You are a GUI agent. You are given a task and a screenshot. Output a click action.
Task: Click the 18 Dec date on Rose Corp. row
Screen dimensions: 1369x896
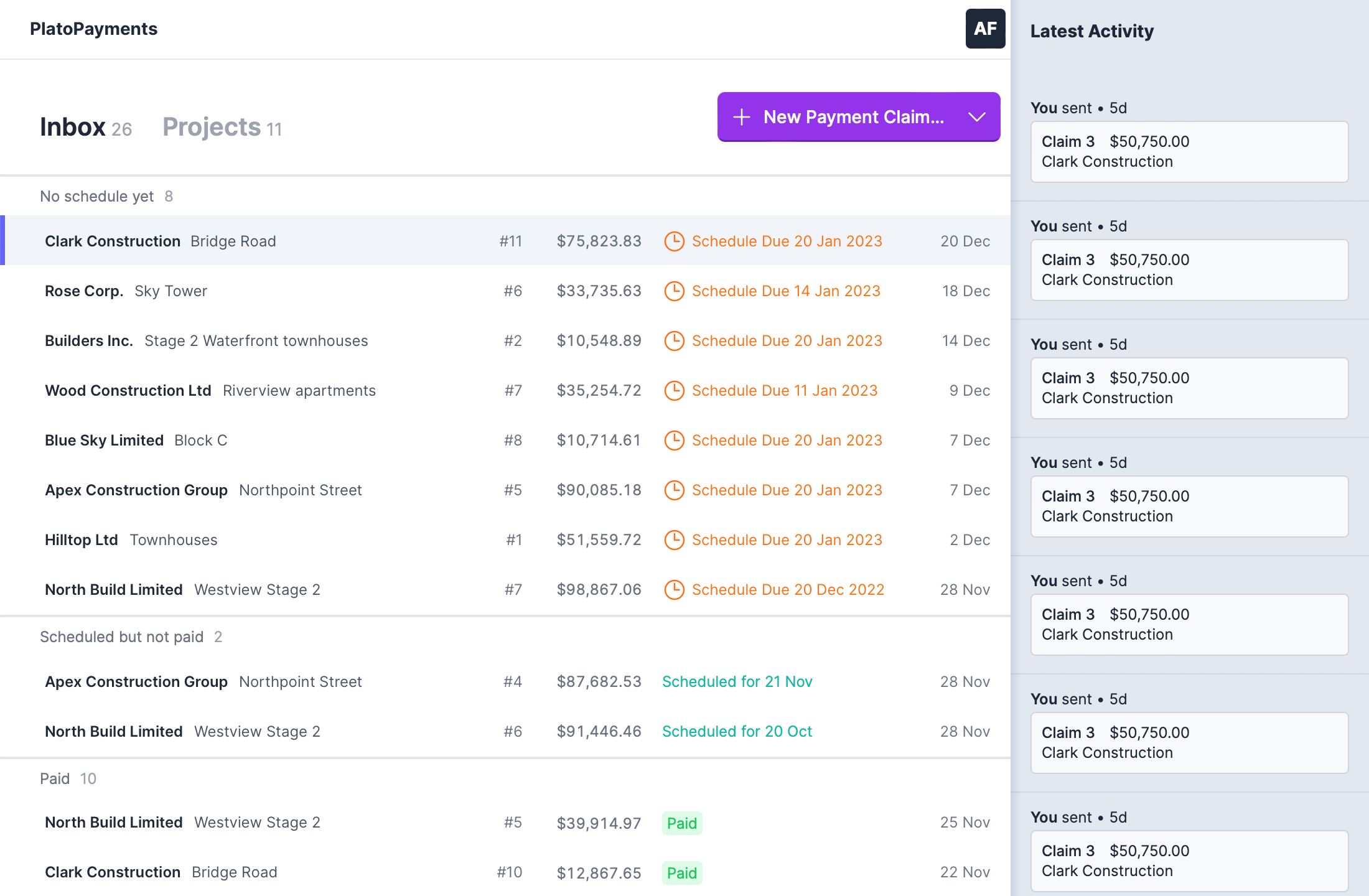(x=966, y=291)
